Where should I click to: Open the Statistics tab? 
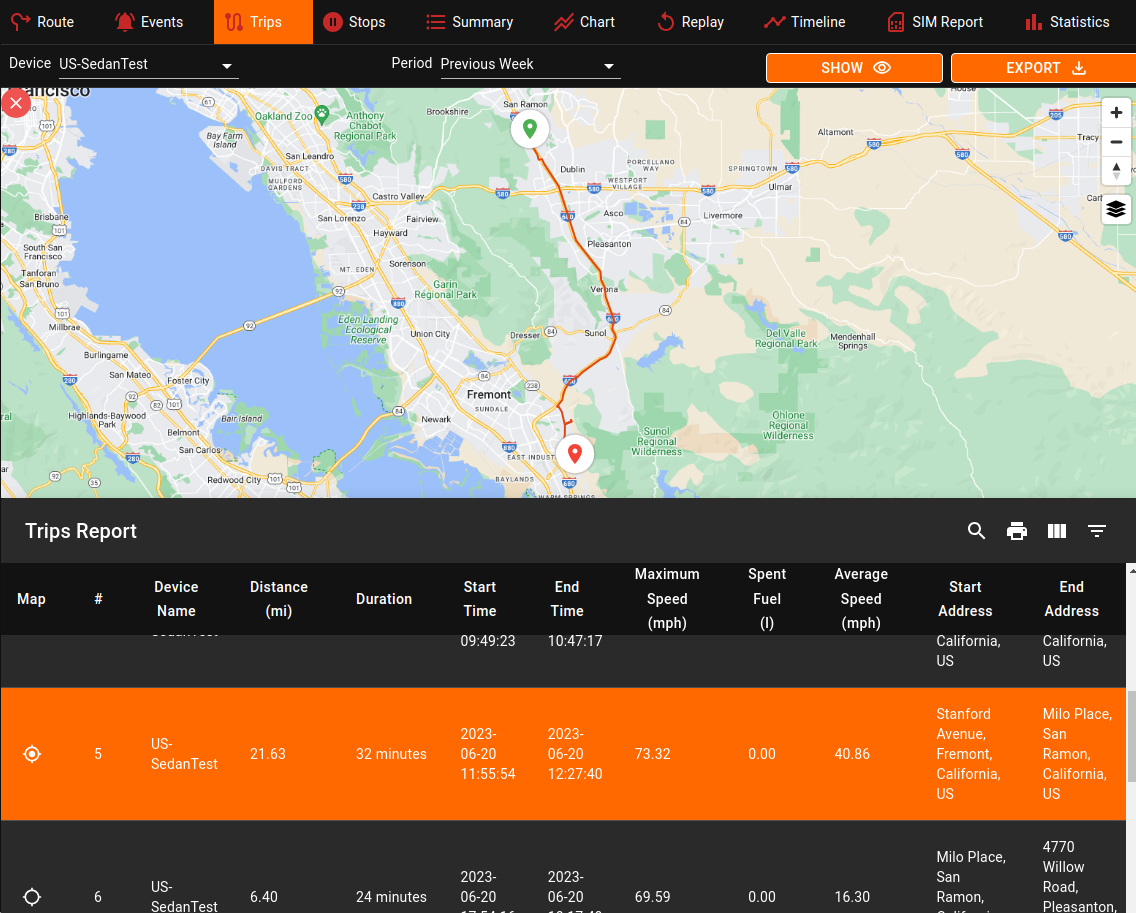click(x=1068, y=22)
